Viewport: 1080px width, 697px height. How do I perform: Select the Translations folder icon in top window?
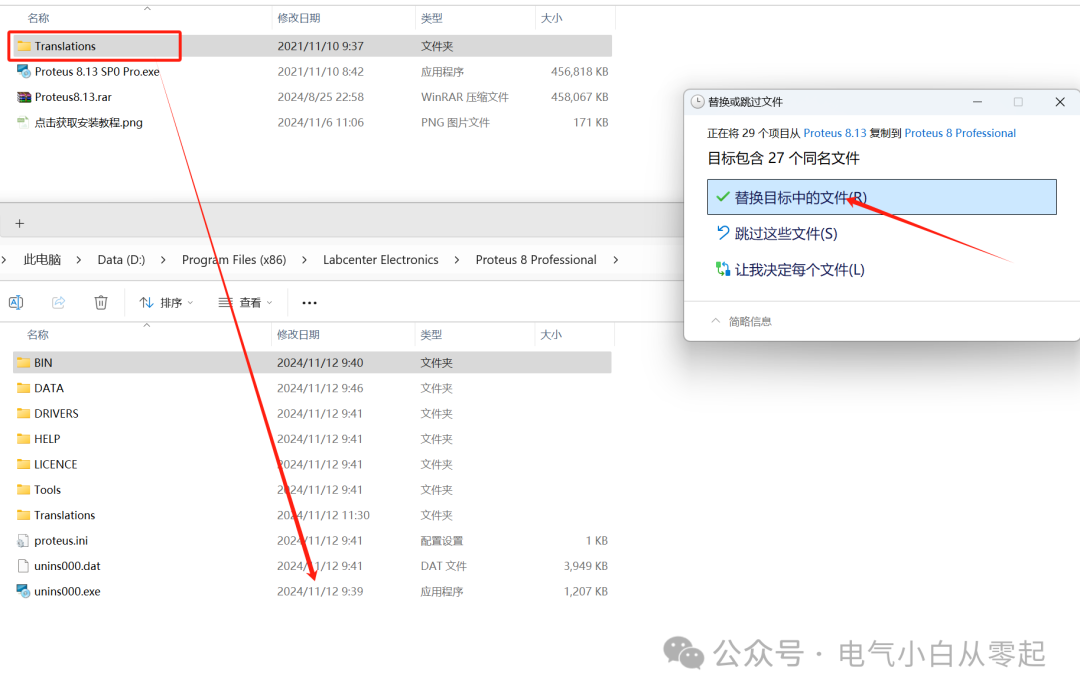[24, 46]
